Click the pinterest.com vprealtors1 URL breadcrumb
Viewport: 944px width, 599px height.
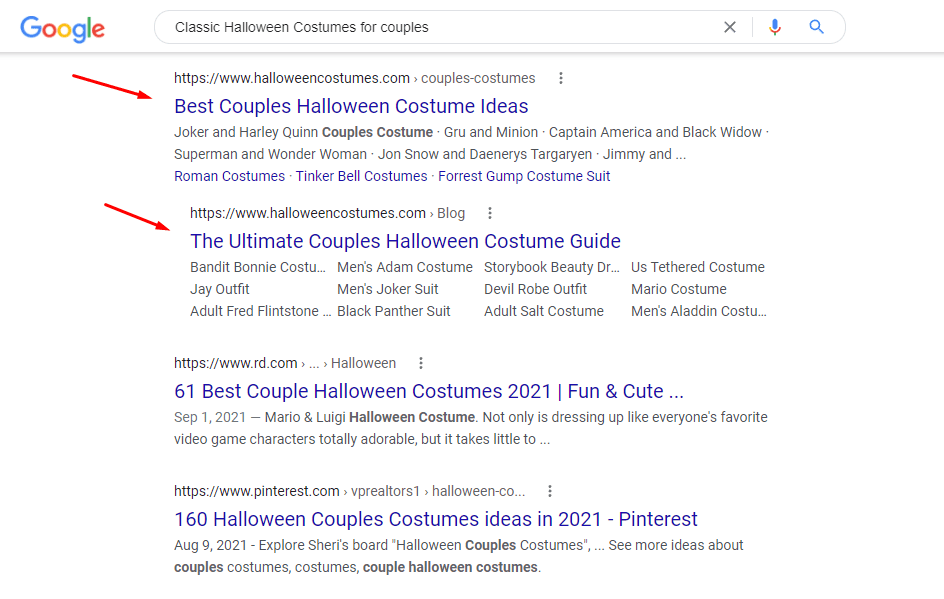click(349, 491)
